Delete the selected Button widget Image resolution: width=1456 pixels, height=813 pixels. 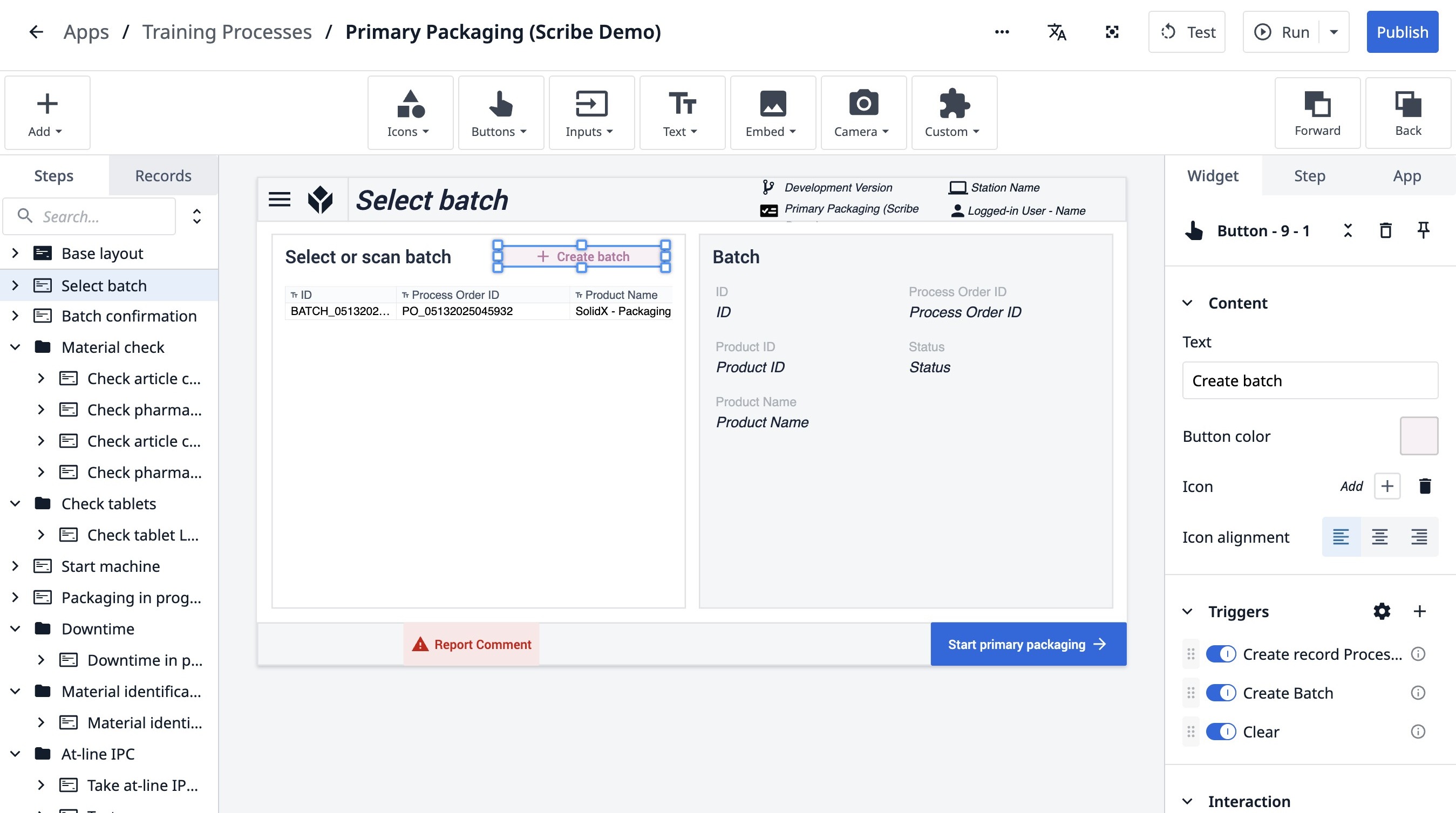click(1385, 230)
